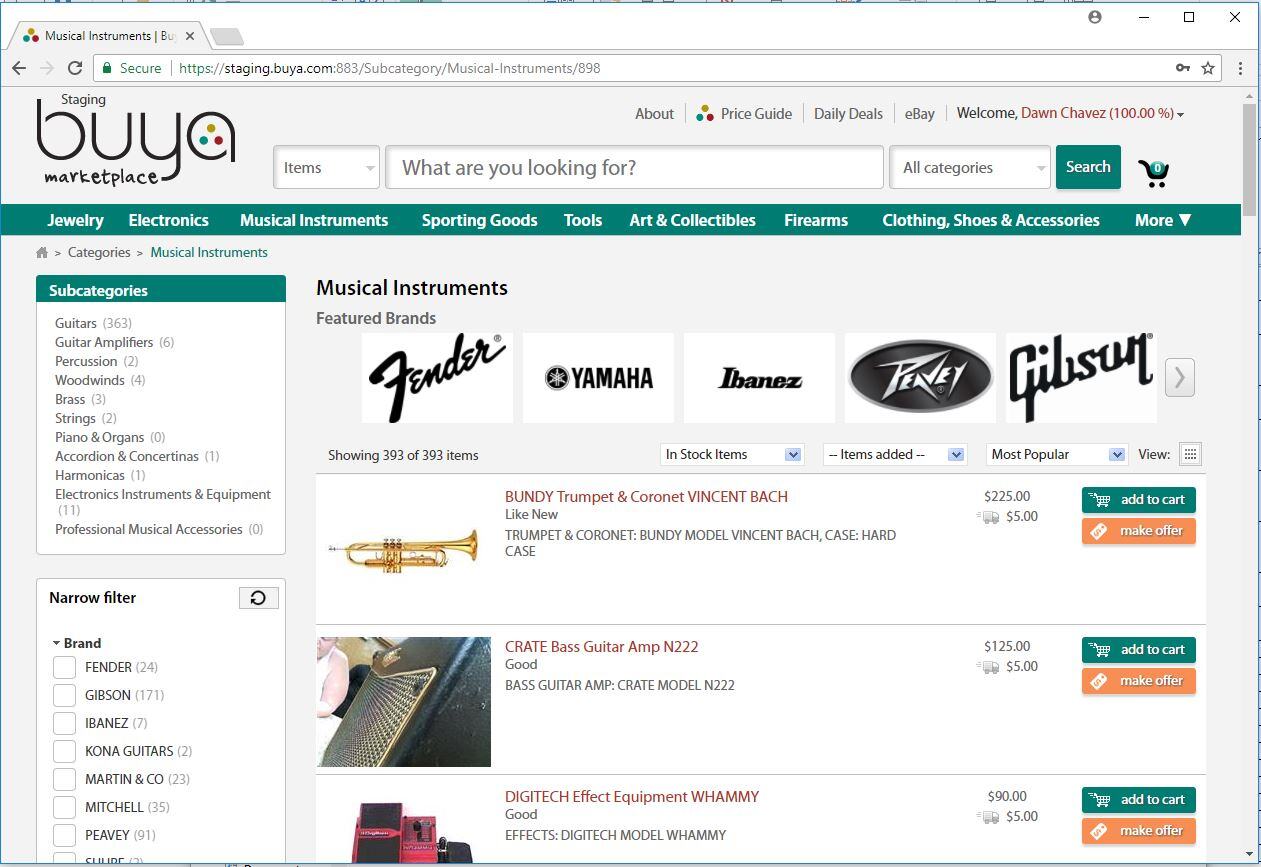
Task: Click the Fender brand logo
Action: [x=437, y=378]
